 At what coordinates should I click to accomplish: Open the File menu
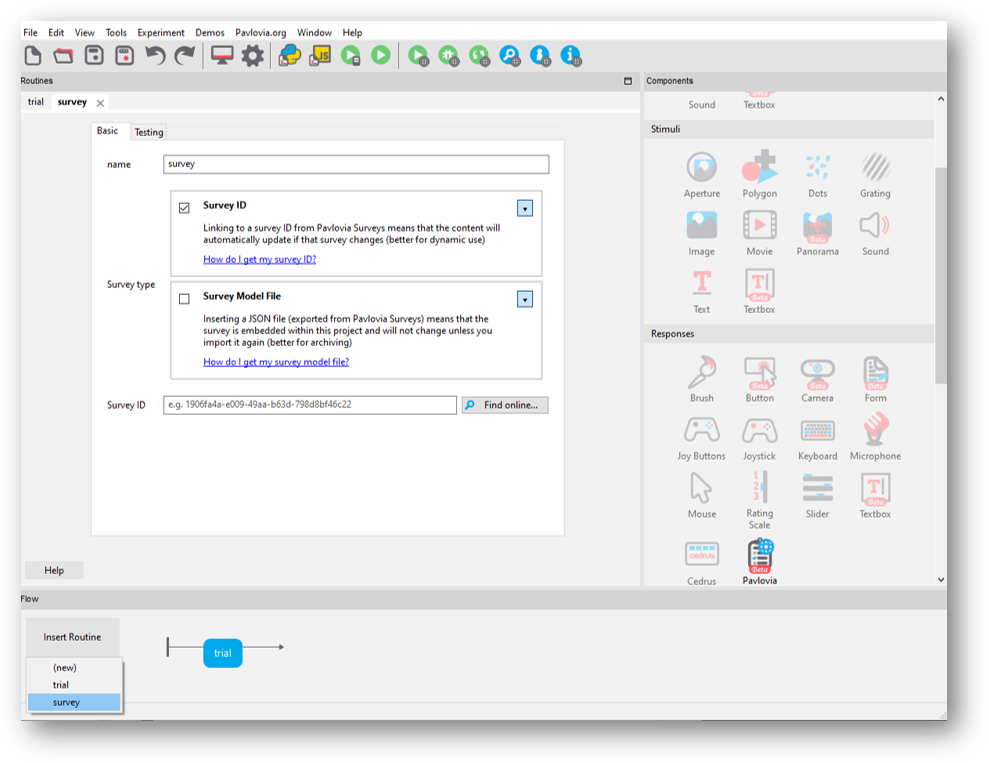point(30,32)
